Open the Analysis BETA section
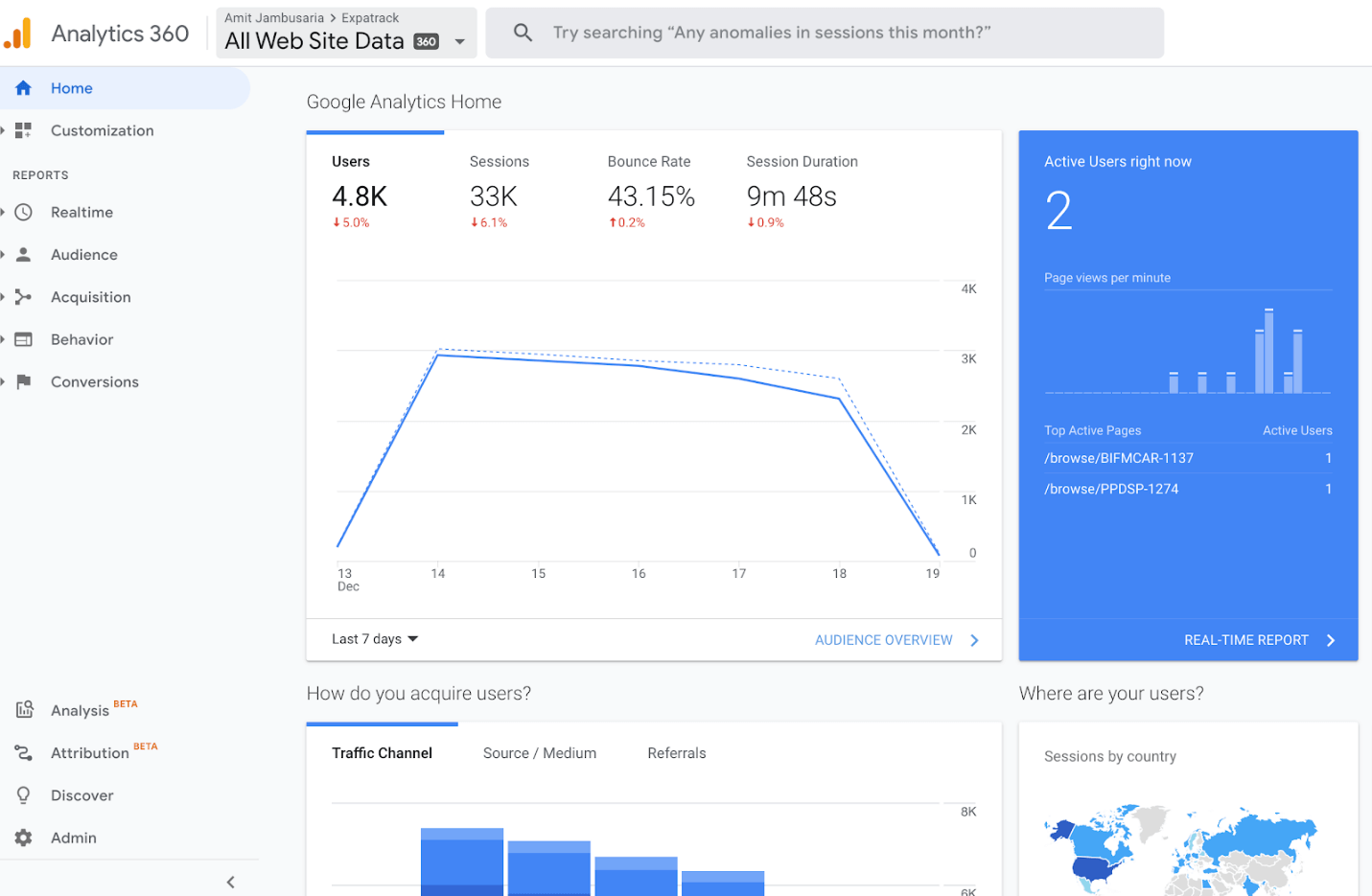This screenshot has height=896, width=1372. tap(94, 709)
